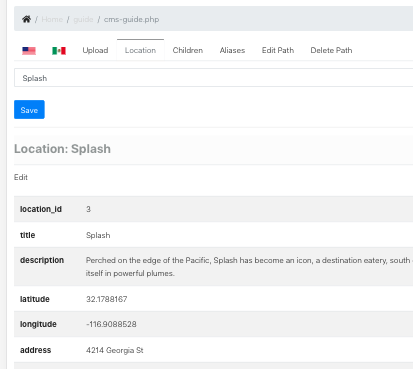Open the Edit Path tab

tap(278, 50)
